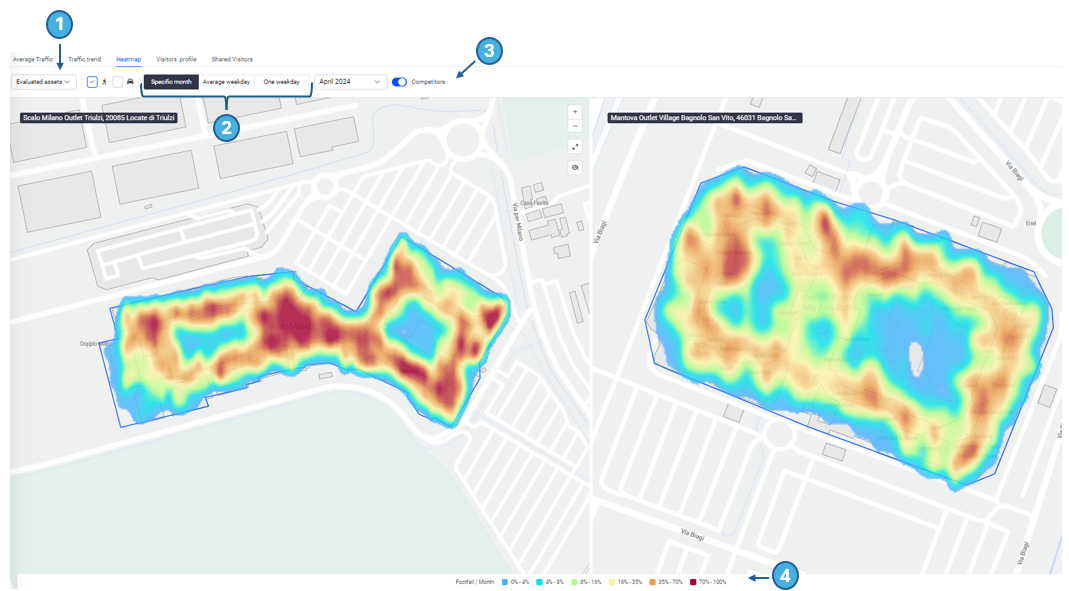Open the Traffic trend tab
Image resolution: width=1069 pixels, height=591 pixels.
point(84,59)
